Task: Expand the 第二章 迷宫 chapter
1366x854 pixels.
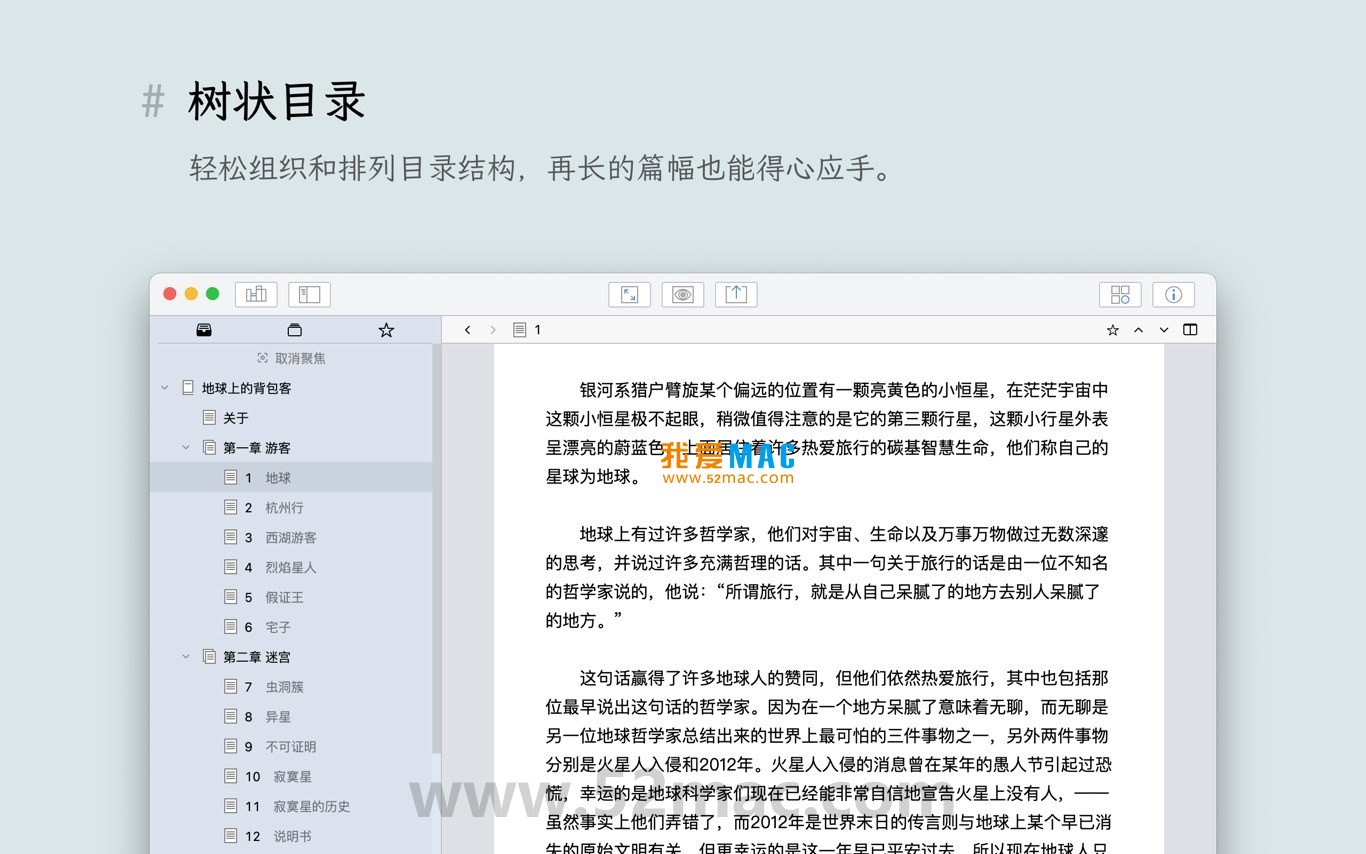Action: 185,657
